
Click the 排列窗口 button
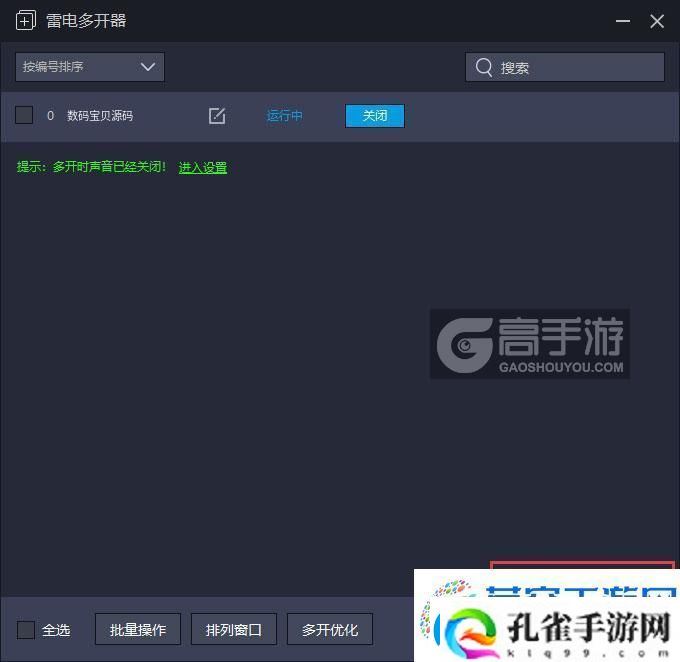(x=234, y=629)
